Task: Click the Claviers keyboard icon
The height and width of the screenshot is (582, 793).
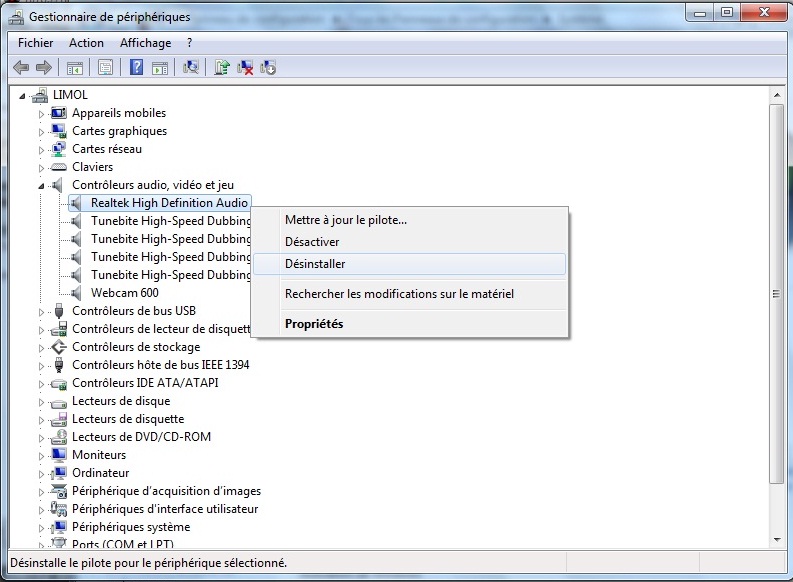Action: pos(59,167)
